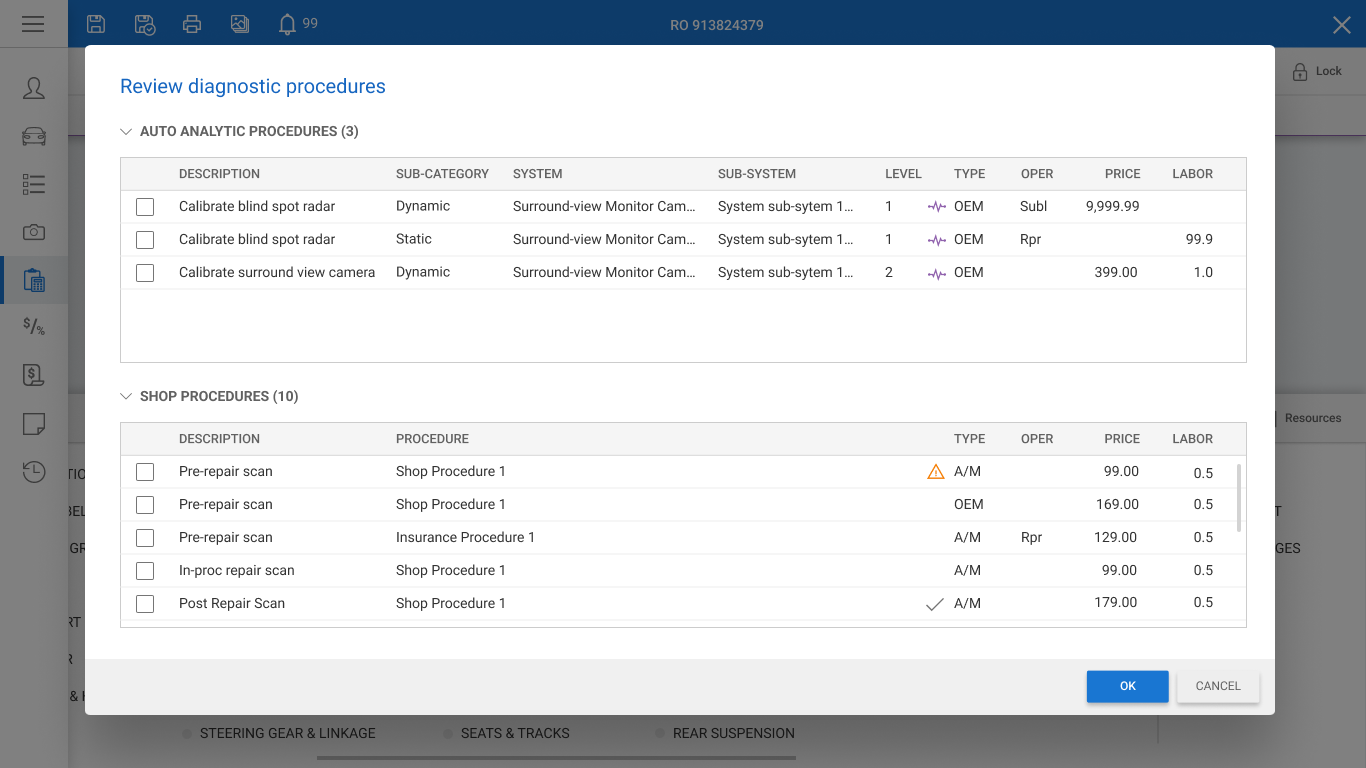Open the camera photos sidebar icon
Image resolution: width=1366 pixels, height=768 pixels.
[x=34, y=232]
